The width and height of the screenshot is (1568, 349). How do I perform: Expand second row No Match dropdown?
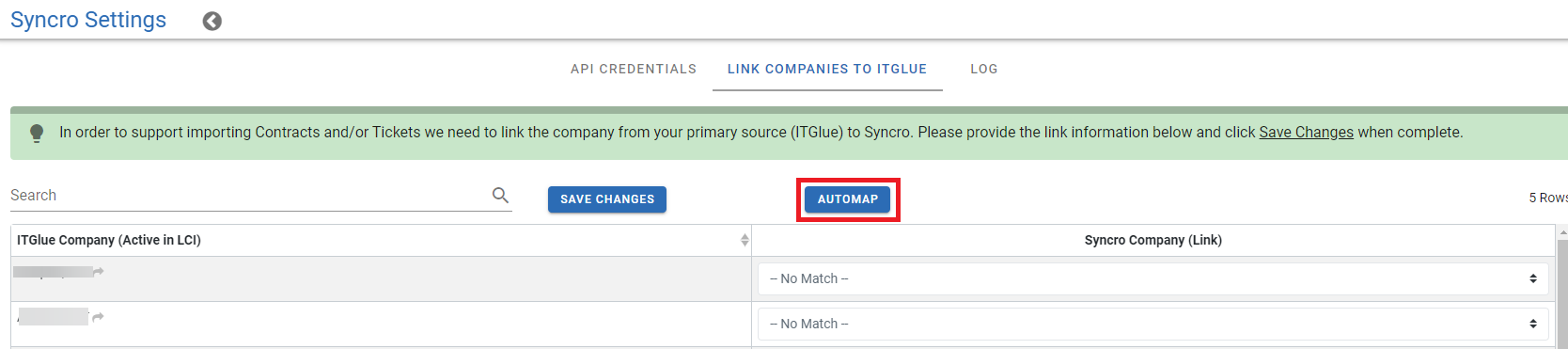1153,324
